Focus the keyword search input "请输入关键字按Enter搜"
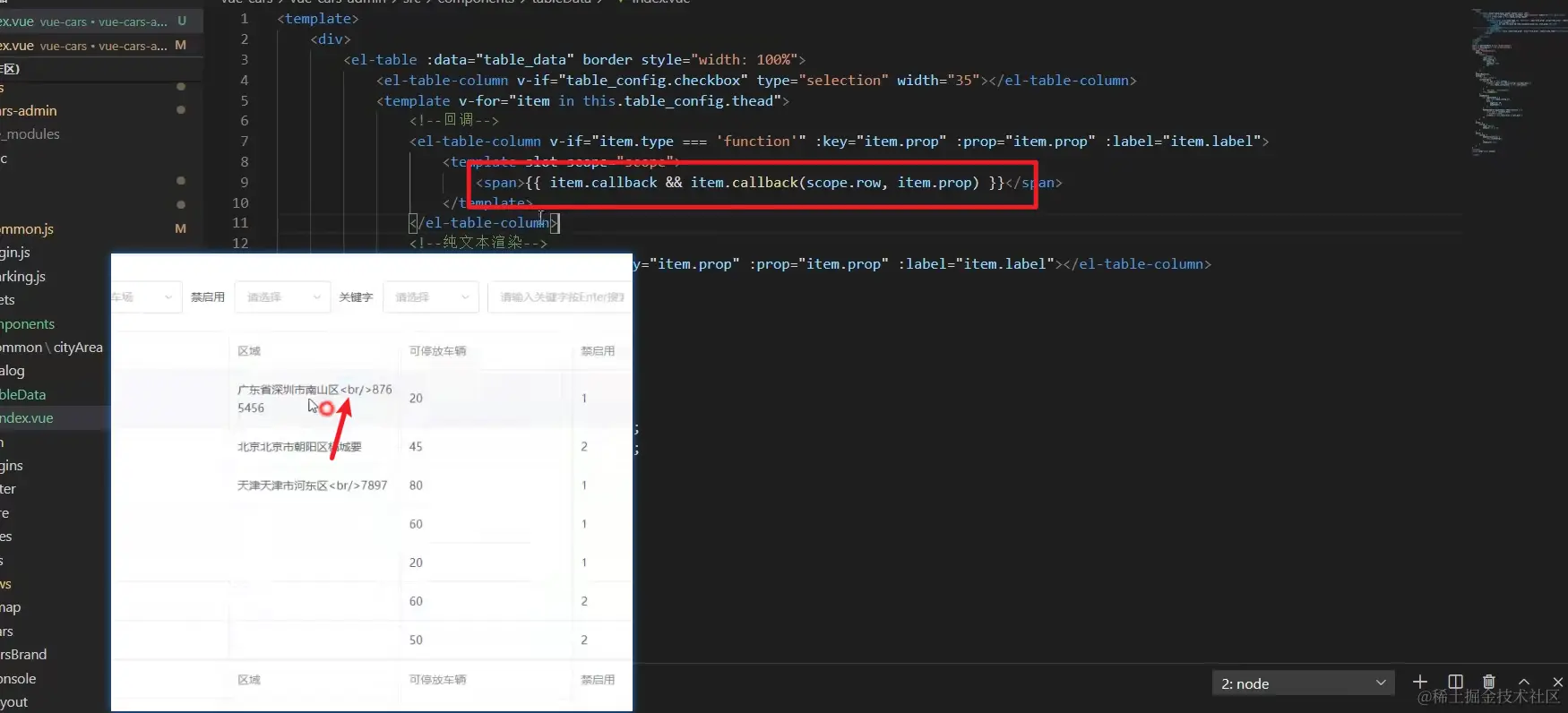 click(560, 297)
